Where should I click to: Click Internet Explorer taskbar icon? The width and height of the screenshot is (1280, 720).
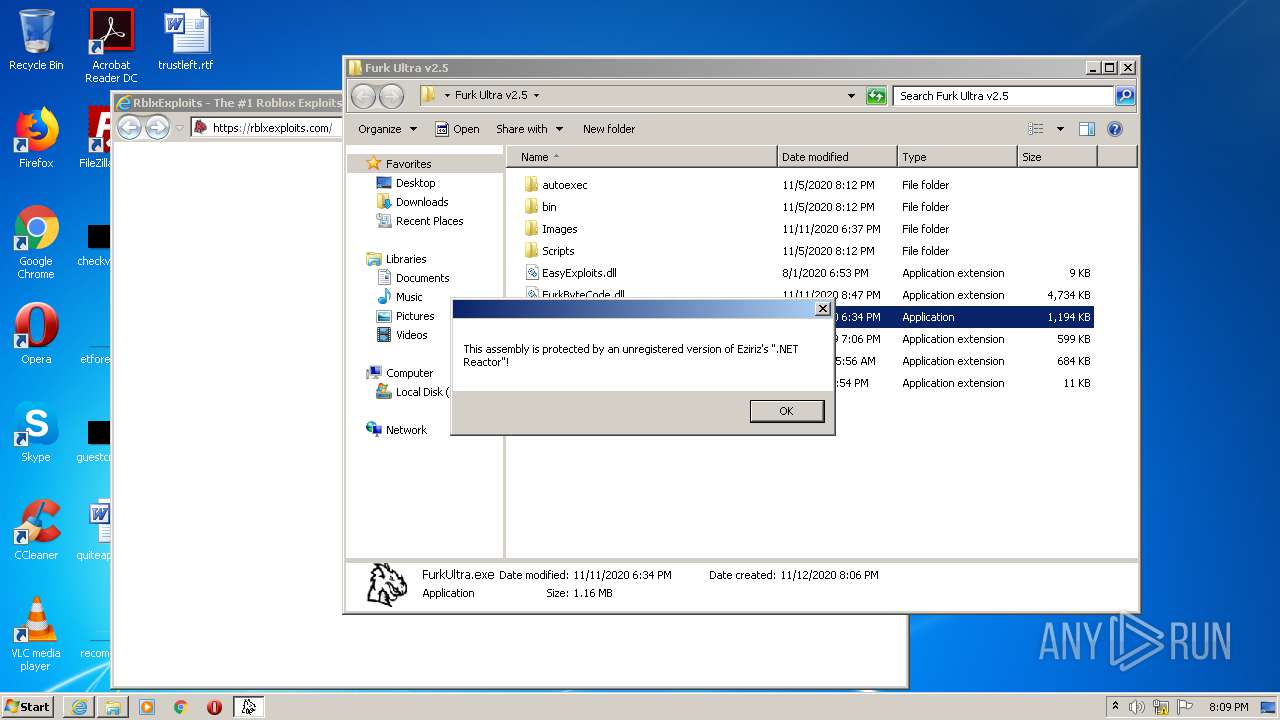point(79,707)
